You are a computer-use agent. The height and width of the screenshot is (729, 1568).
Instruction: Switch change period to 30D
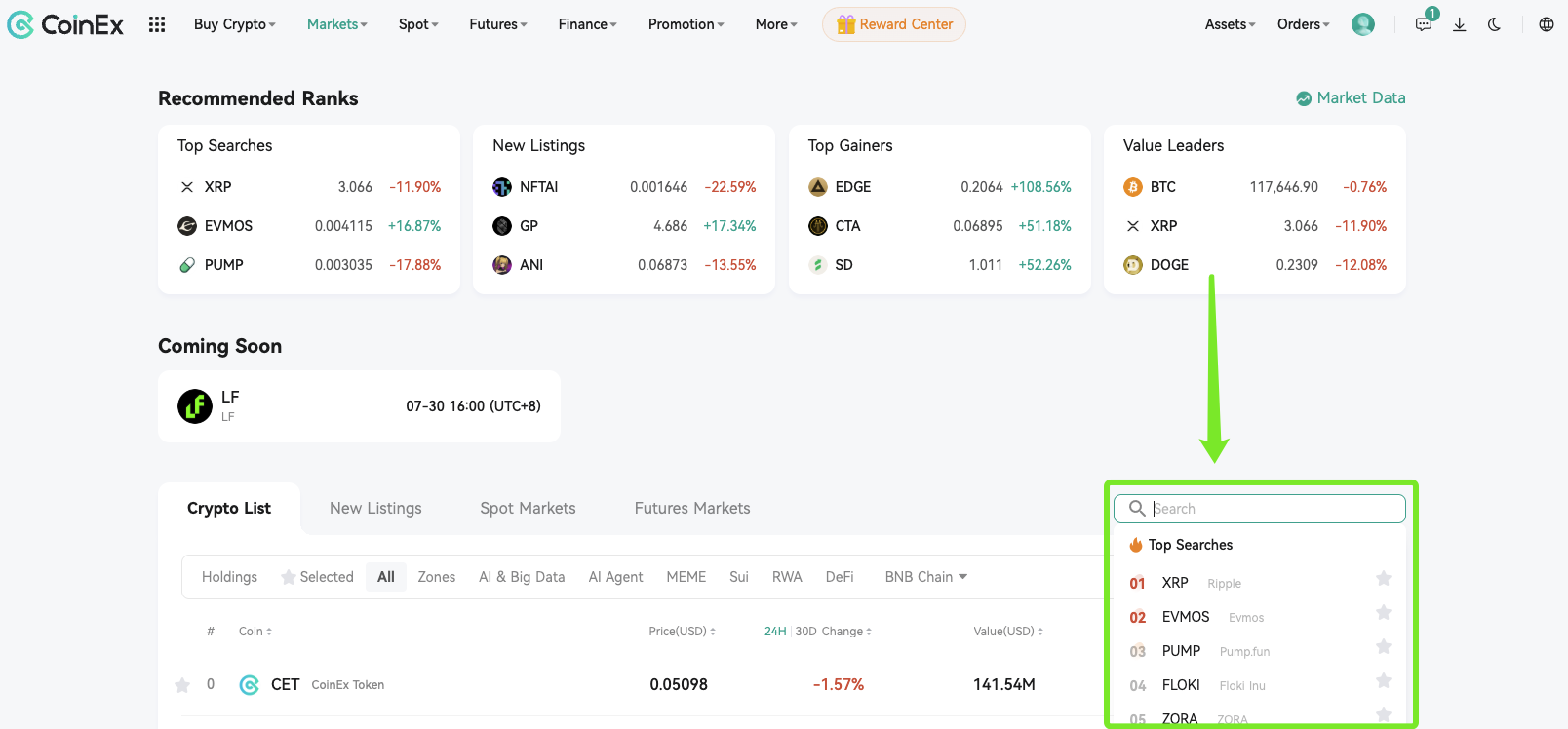click(x=805, y=632)
